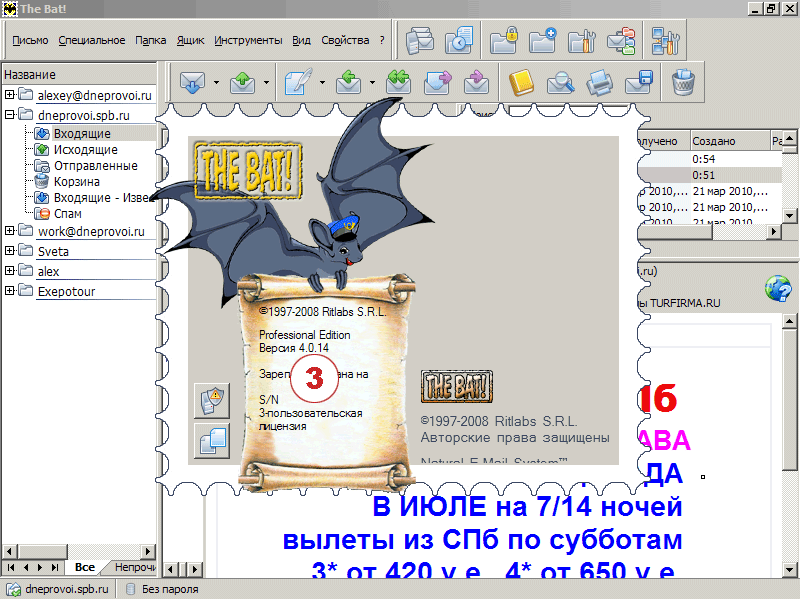Screen dimensions: 800x600
Task: Collapse the dneprovoi.spb.ru account node
Action: [x=10, y=115]
